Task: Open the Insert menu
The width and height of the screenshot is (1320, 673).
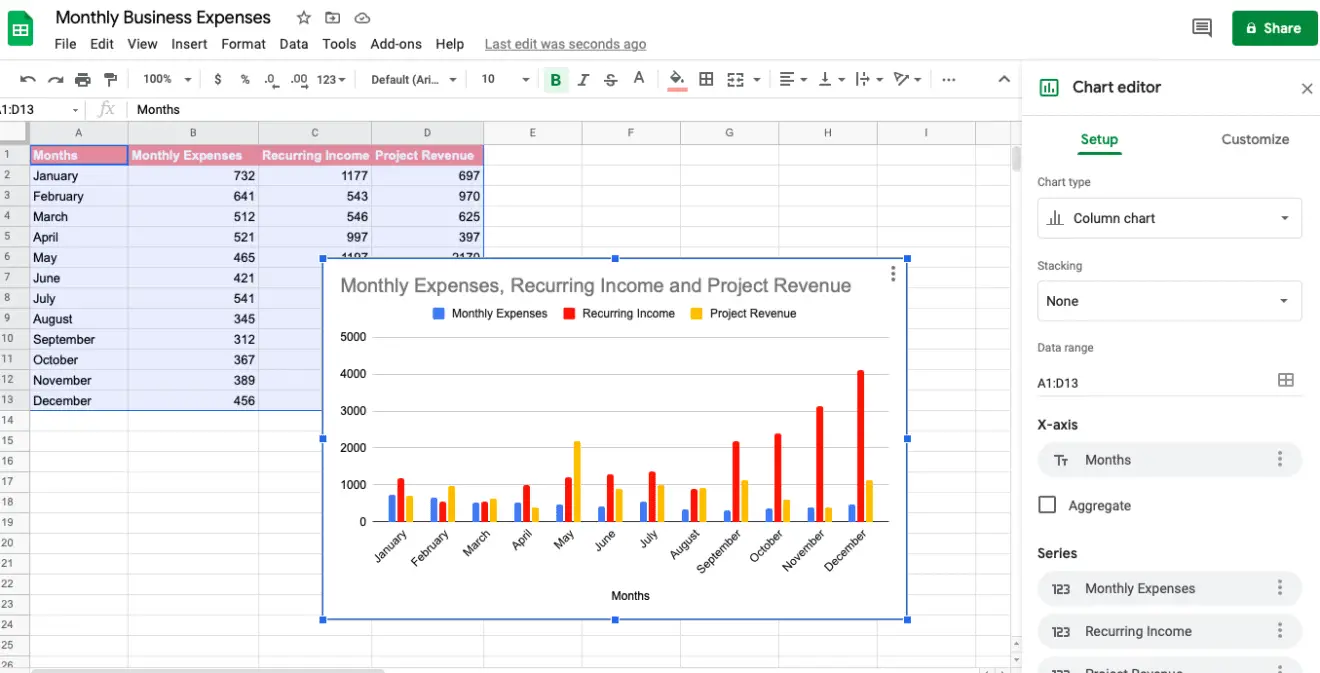Action: 189,44
